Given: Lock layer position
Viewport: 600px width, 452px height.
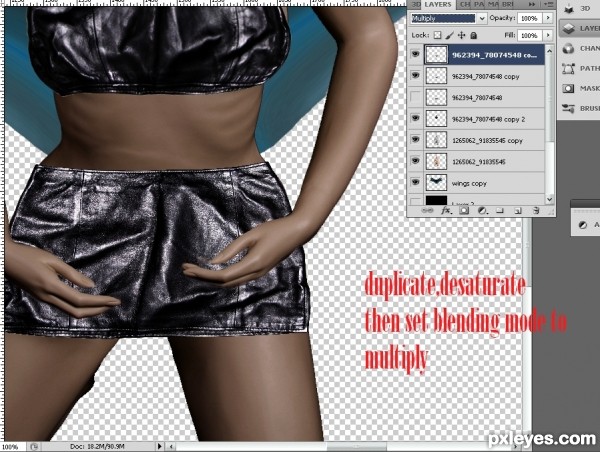Looking at the screenshot, I should 461,35.
